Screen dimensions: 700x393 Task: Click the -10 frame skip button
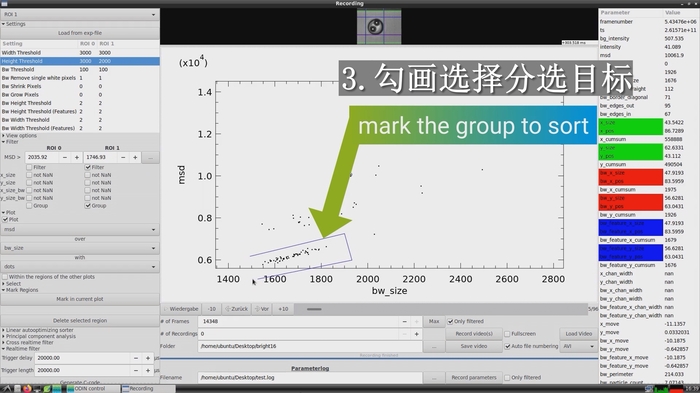point(212,309)
